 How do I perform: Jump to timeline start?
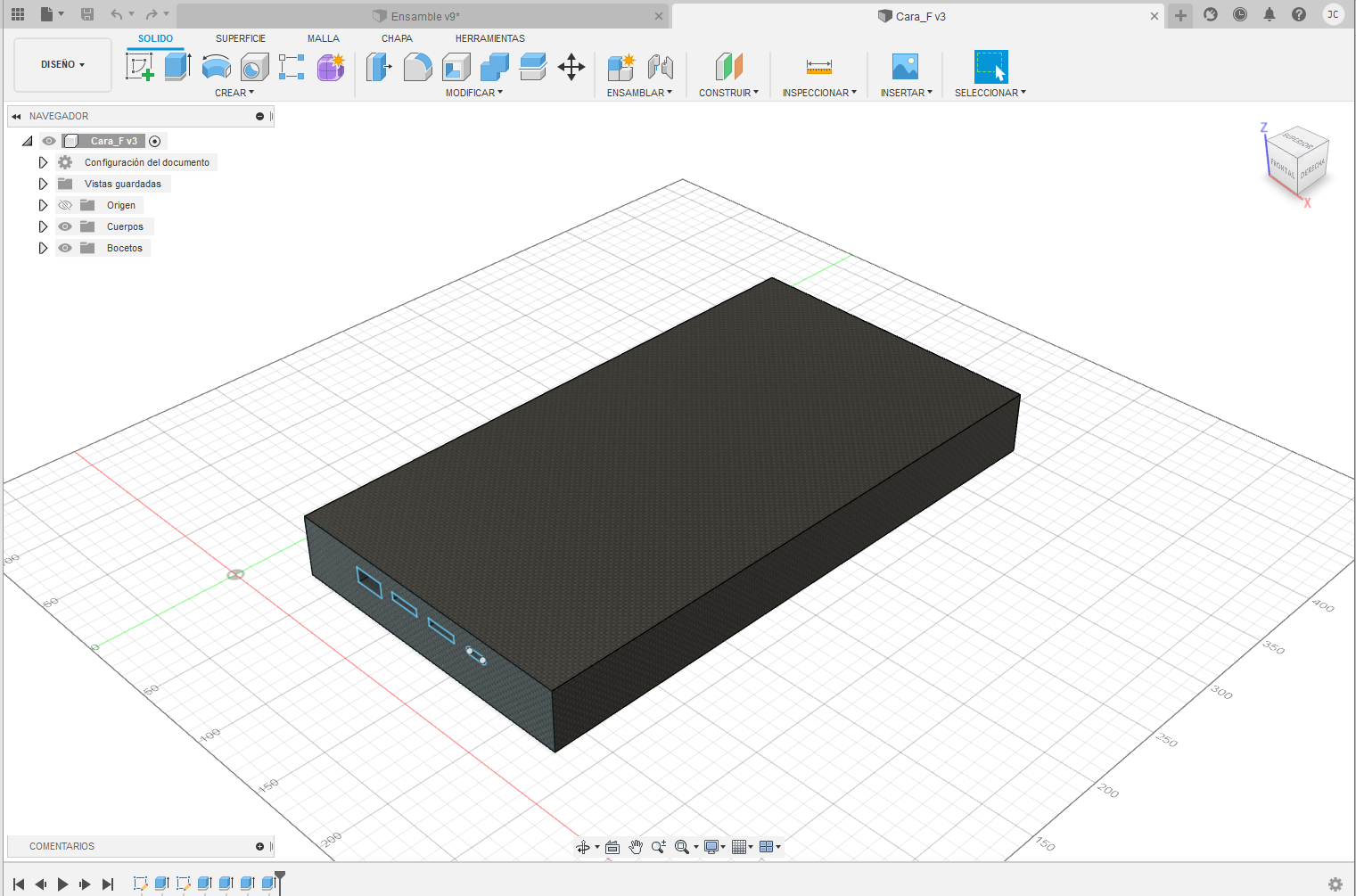(19, 884)
